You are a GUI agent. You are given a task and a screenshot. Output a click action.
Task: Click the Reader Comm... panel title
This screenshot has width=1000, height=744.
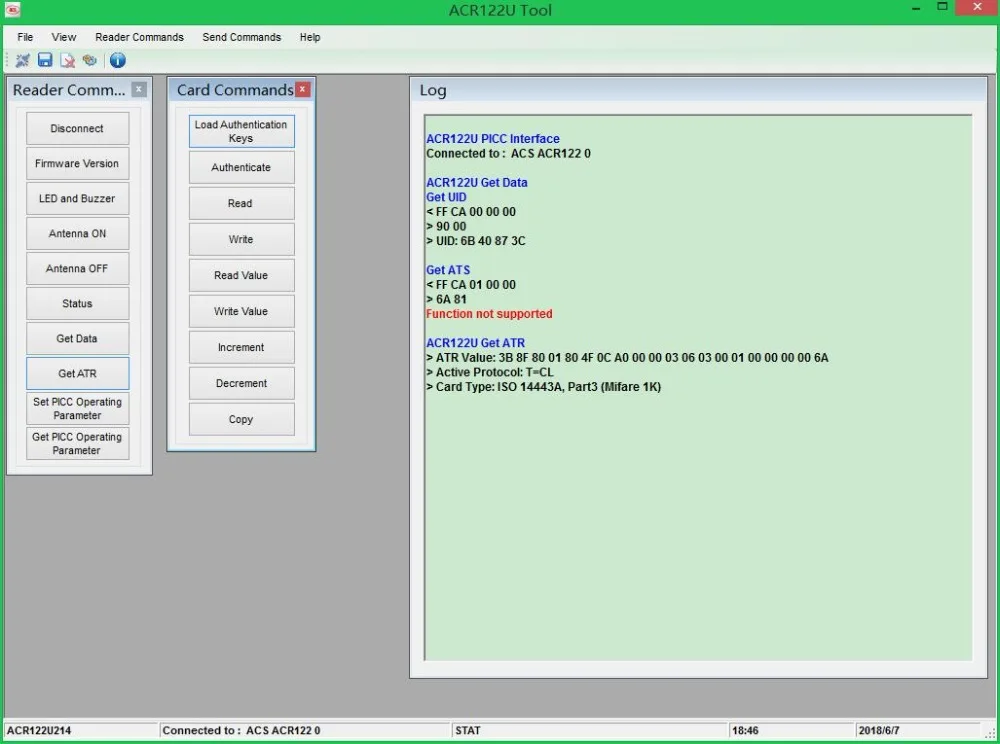pyautogui.click(x=69, y=90)
